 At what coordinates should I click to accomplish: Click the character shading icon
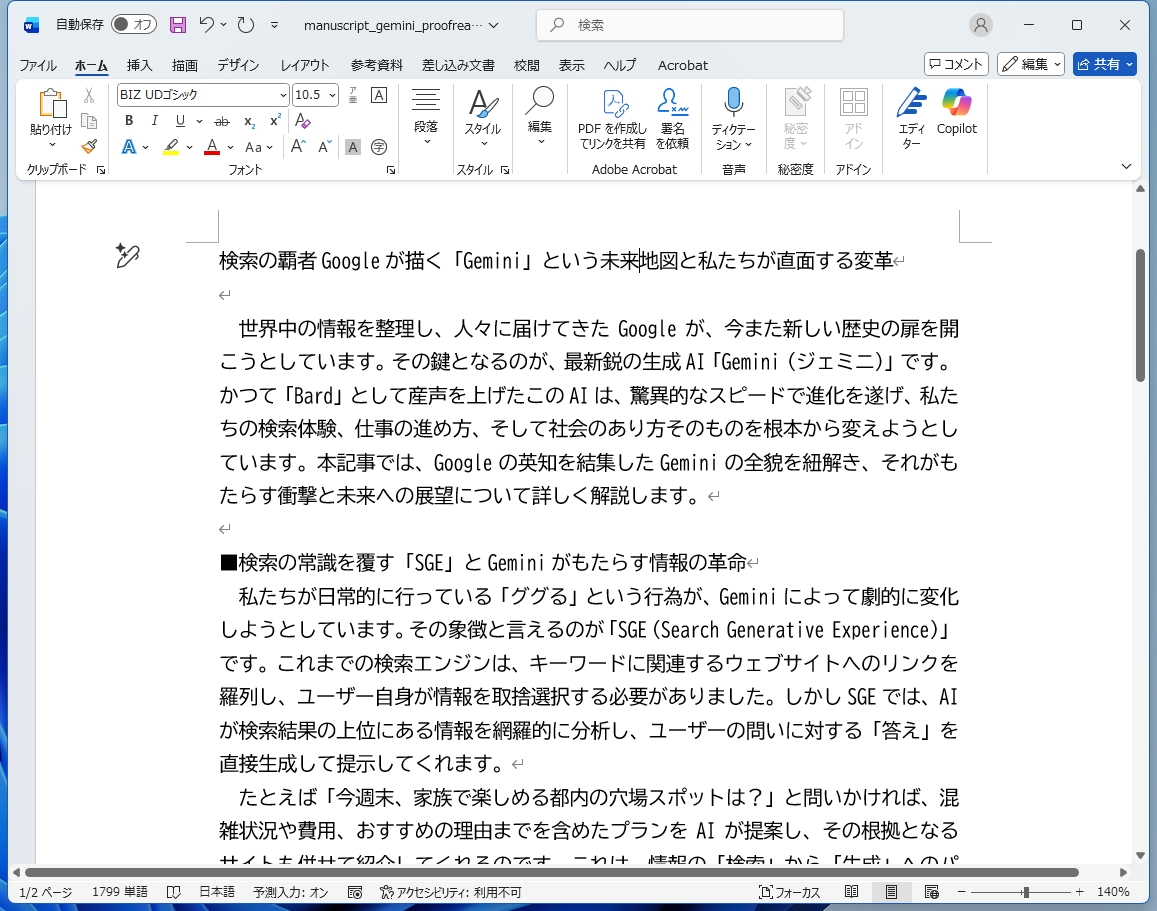[x=353, y=147]
